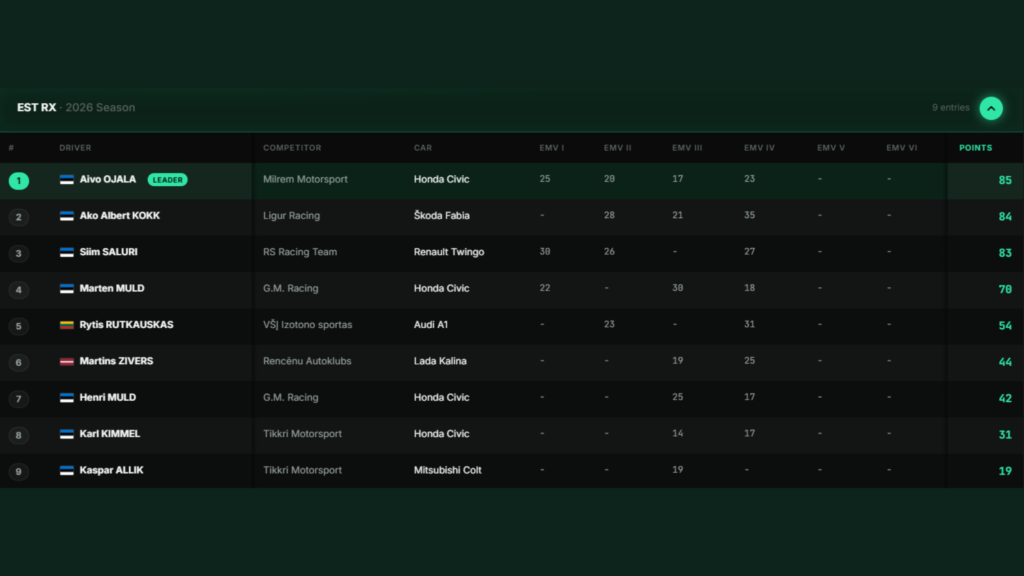Click the Renault Twingo car cell
The image size is (1024, 576).
pyautogui.click(x=449, y=252)
